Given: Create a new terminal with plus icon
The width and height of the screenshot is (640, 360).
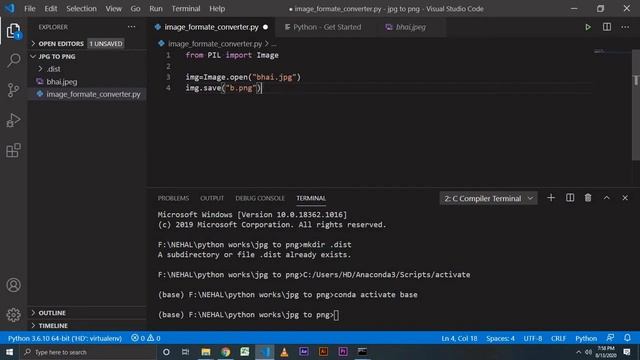Looking at the screenshot, I should coord(551,198).
